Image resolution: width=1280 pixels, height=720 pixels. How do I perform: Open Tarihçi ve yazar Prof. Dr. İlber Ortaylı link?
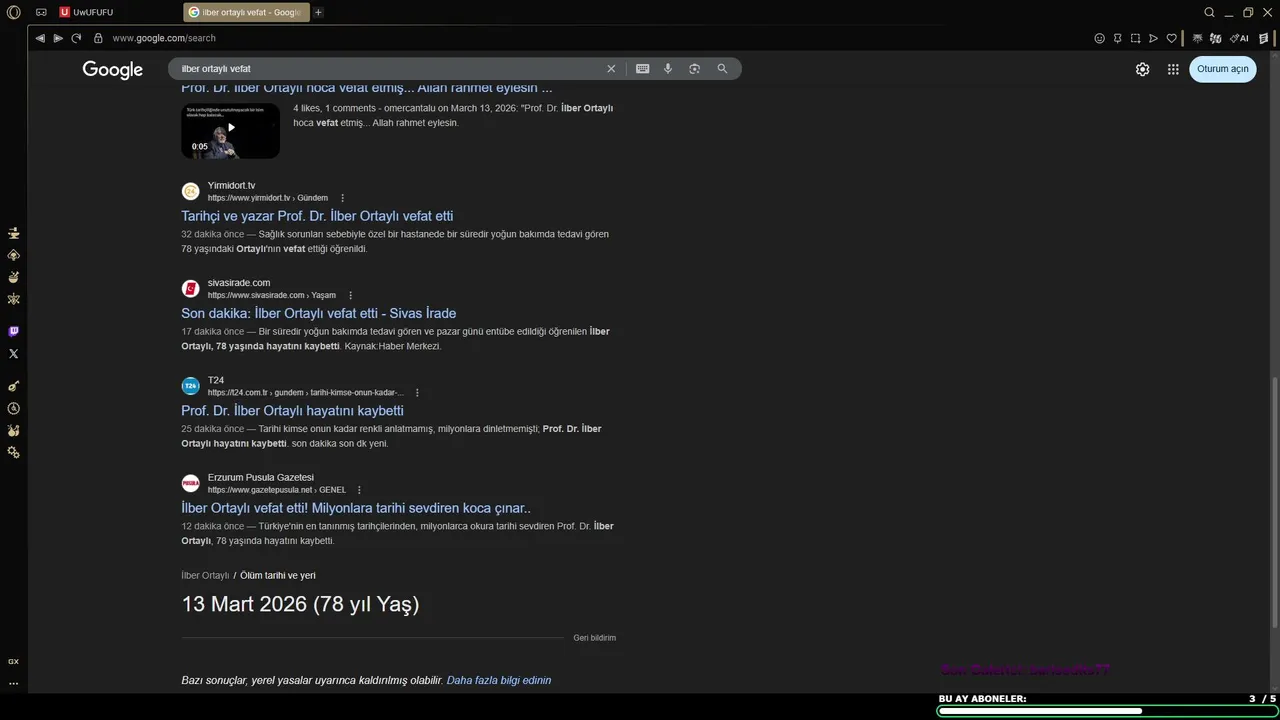(317, 216)
